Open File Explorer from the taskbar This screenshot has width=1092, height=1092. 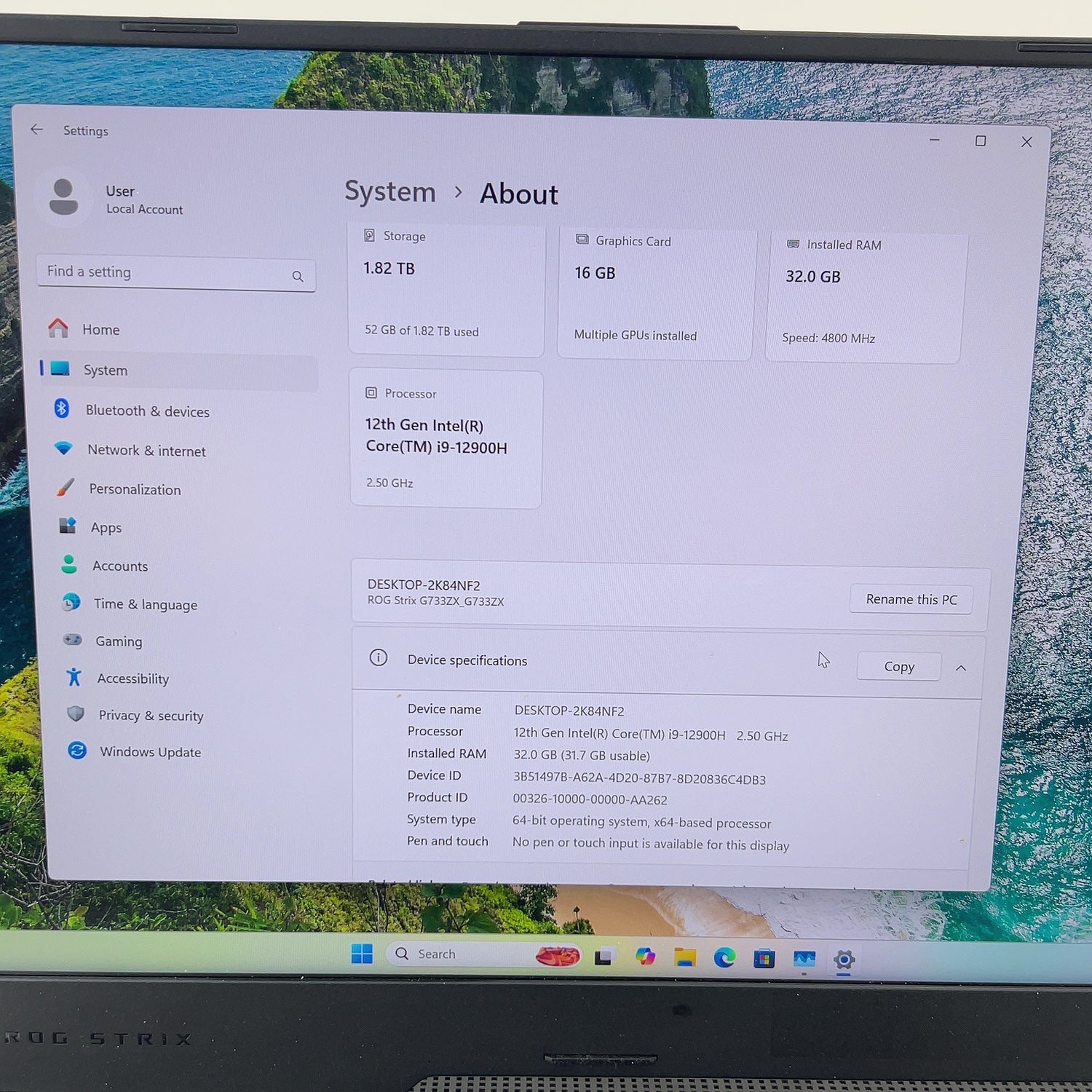(684, 957)
